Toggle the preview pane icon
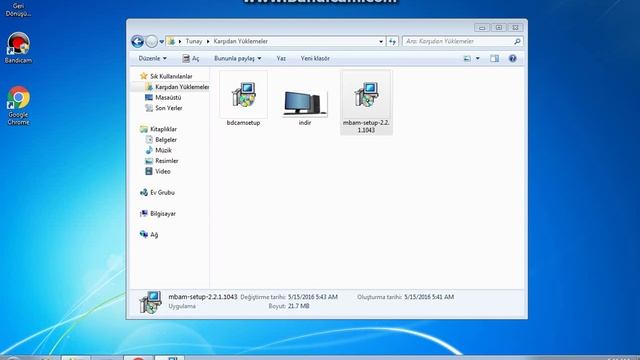Viewport: 640px width, 360px height. coord(494,58)
